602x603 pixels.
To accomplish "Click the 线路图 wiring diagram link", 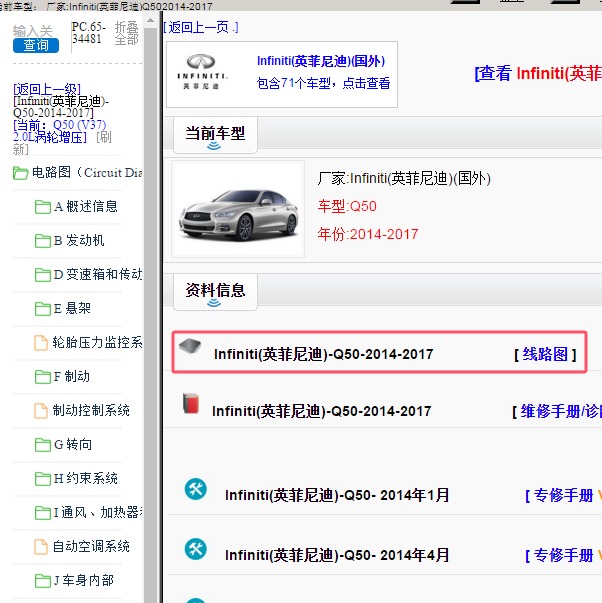I will (x=545, y=354).
